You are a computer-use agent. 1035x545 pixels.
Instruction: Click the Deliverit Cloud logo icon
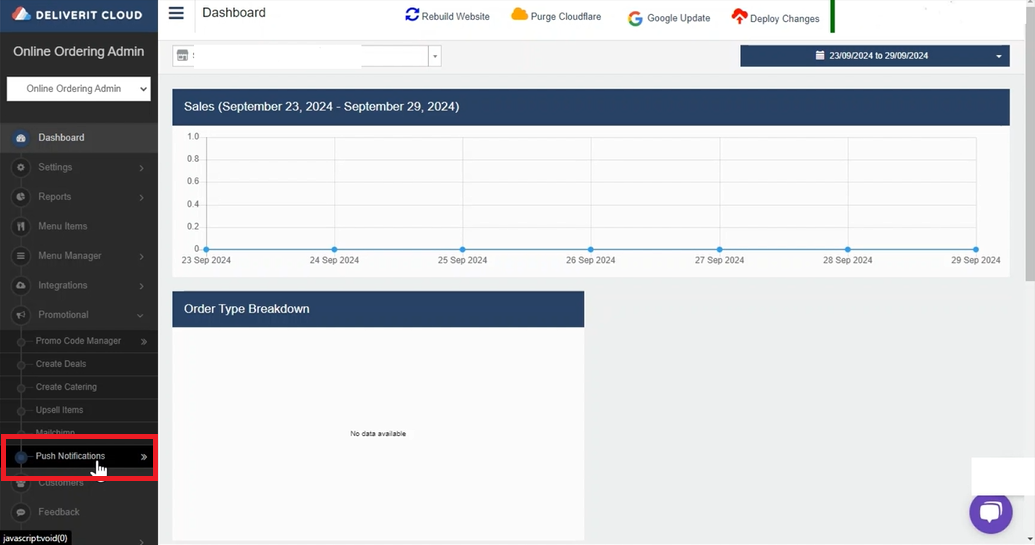[x=21, y=14]
